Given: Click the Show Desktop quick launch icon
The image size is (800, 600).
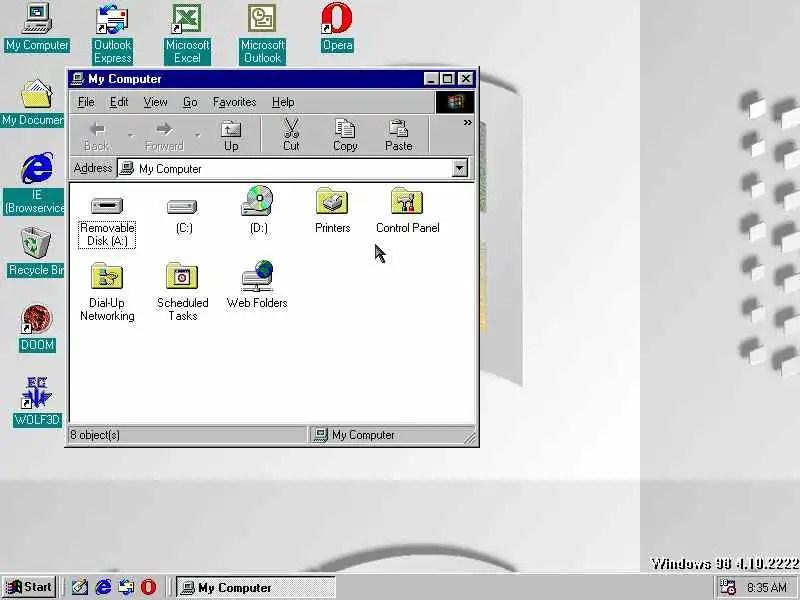Looking at the screenshot, I should (80, 587).
